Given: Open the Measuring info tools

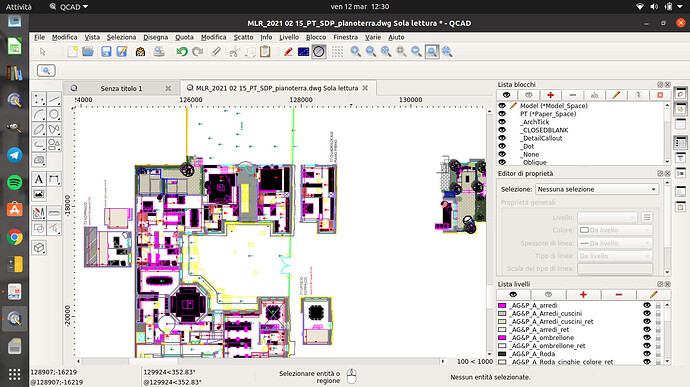Looking at the screenshot, I should (x=54, y=214).
